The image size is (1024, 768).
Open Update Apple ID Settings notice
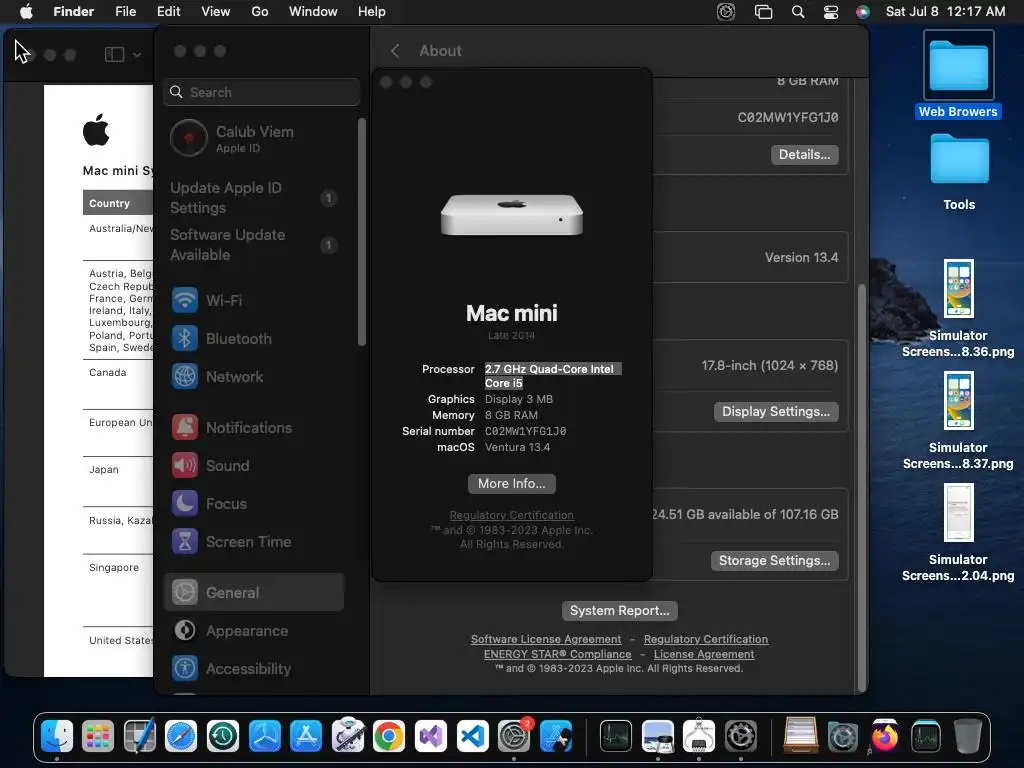tap(254, 198)
